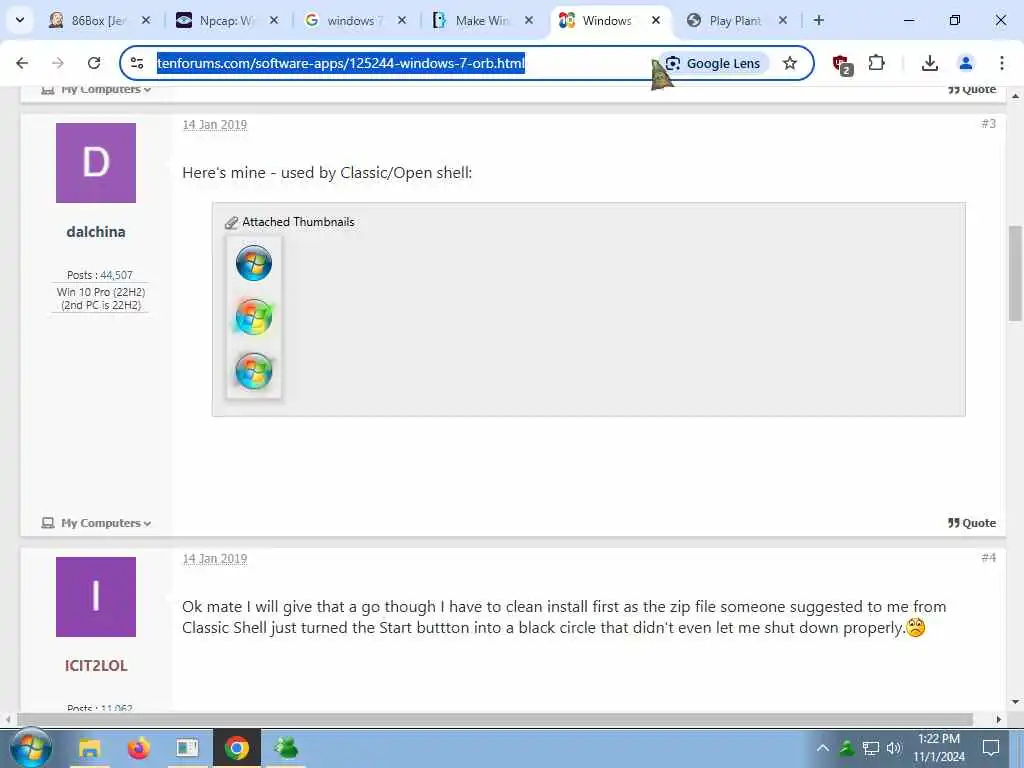1024x768 pixels.
Task: Quote dalchina's post number 3
Action: (x=972, y=523)
